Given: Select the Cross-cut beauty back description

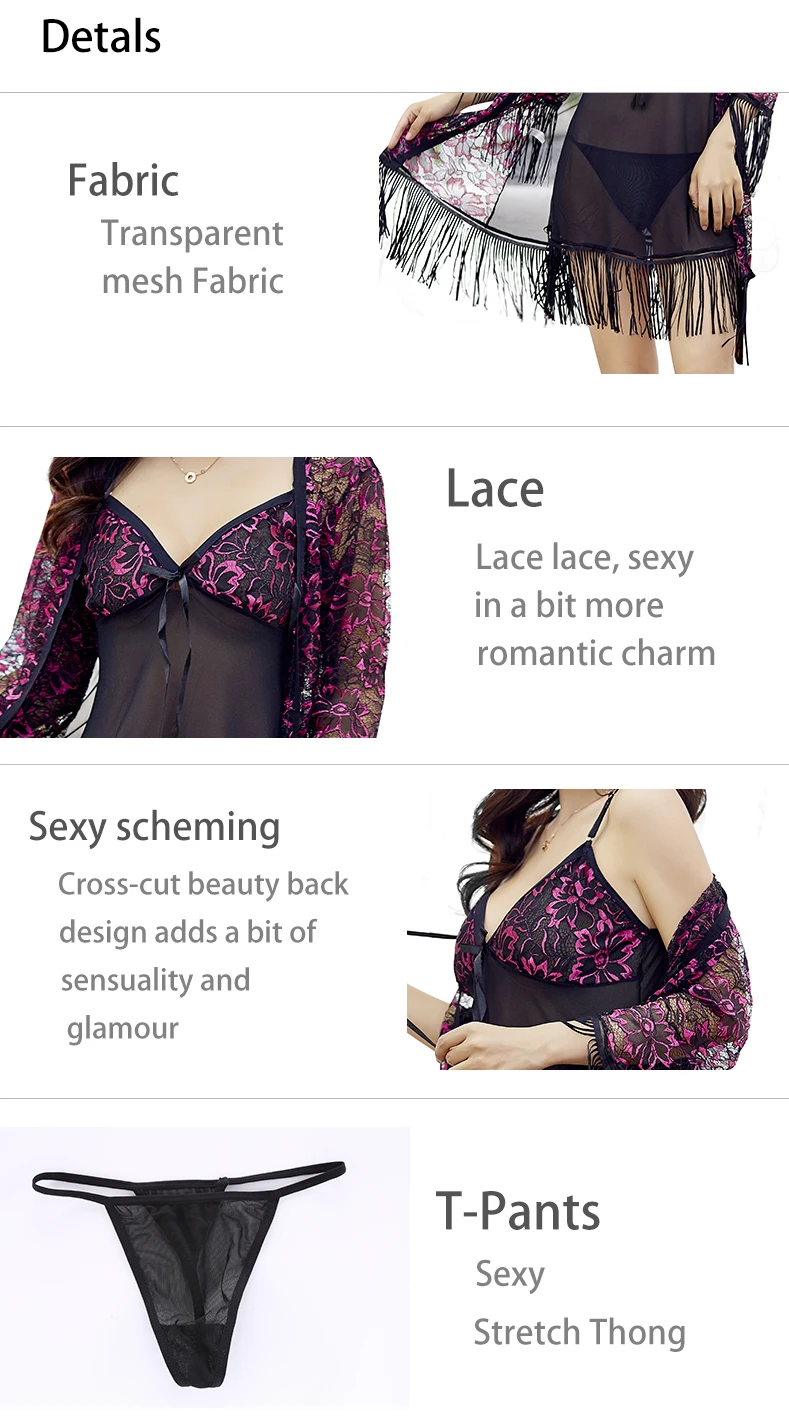Looking at the screenshot, I should 203,956.
